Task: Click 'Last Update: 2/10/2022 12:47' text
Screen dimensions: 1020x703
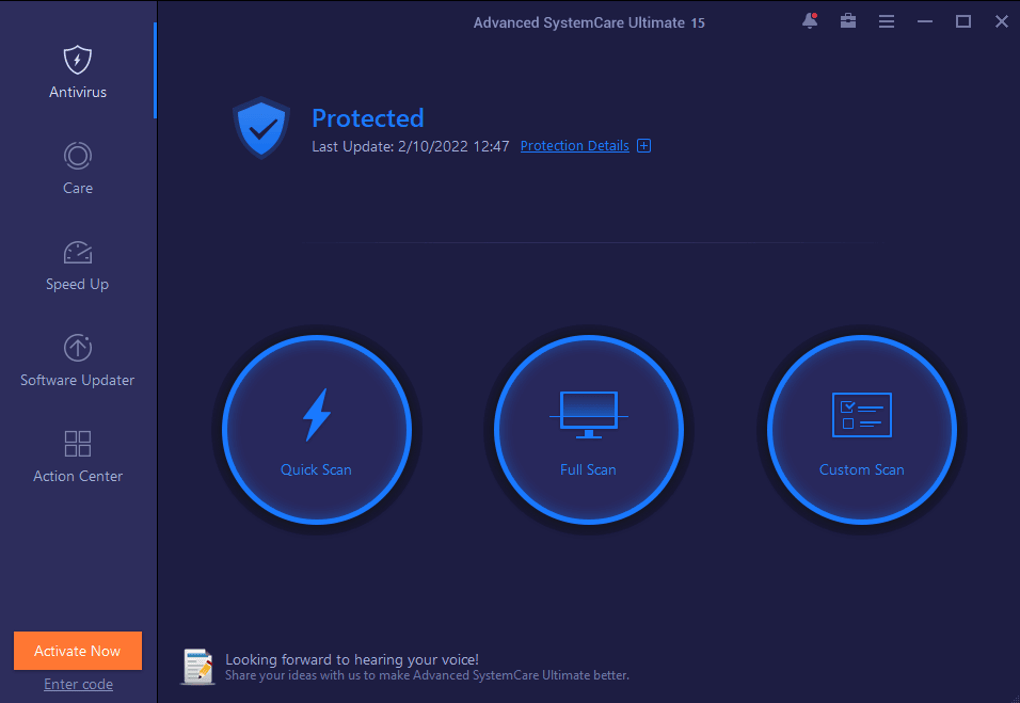Action: coord(410,146)
